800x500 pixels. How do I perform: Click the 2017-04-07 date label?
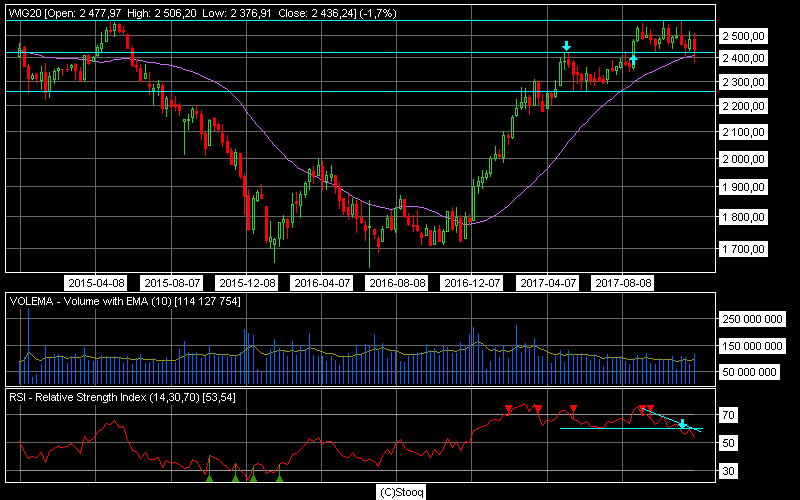click(548, 283)
